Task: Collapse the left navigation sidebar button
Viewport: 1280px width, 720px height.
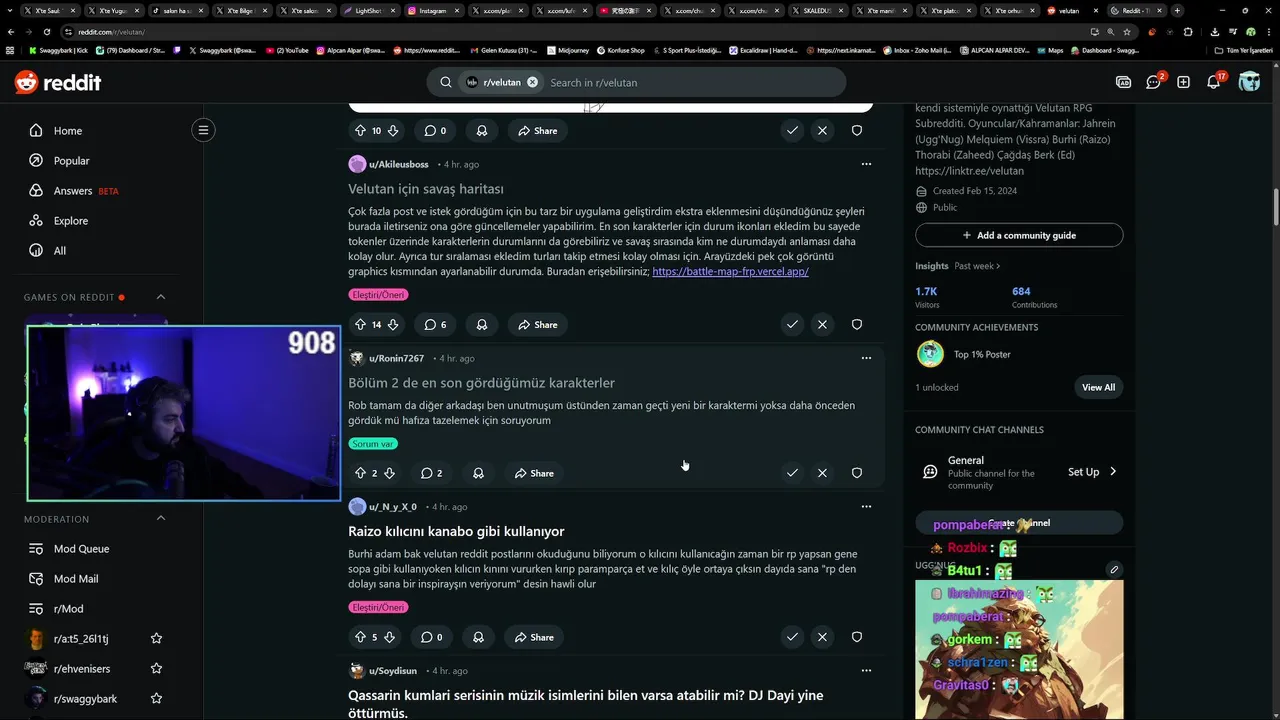Action: tap(203, 130)
